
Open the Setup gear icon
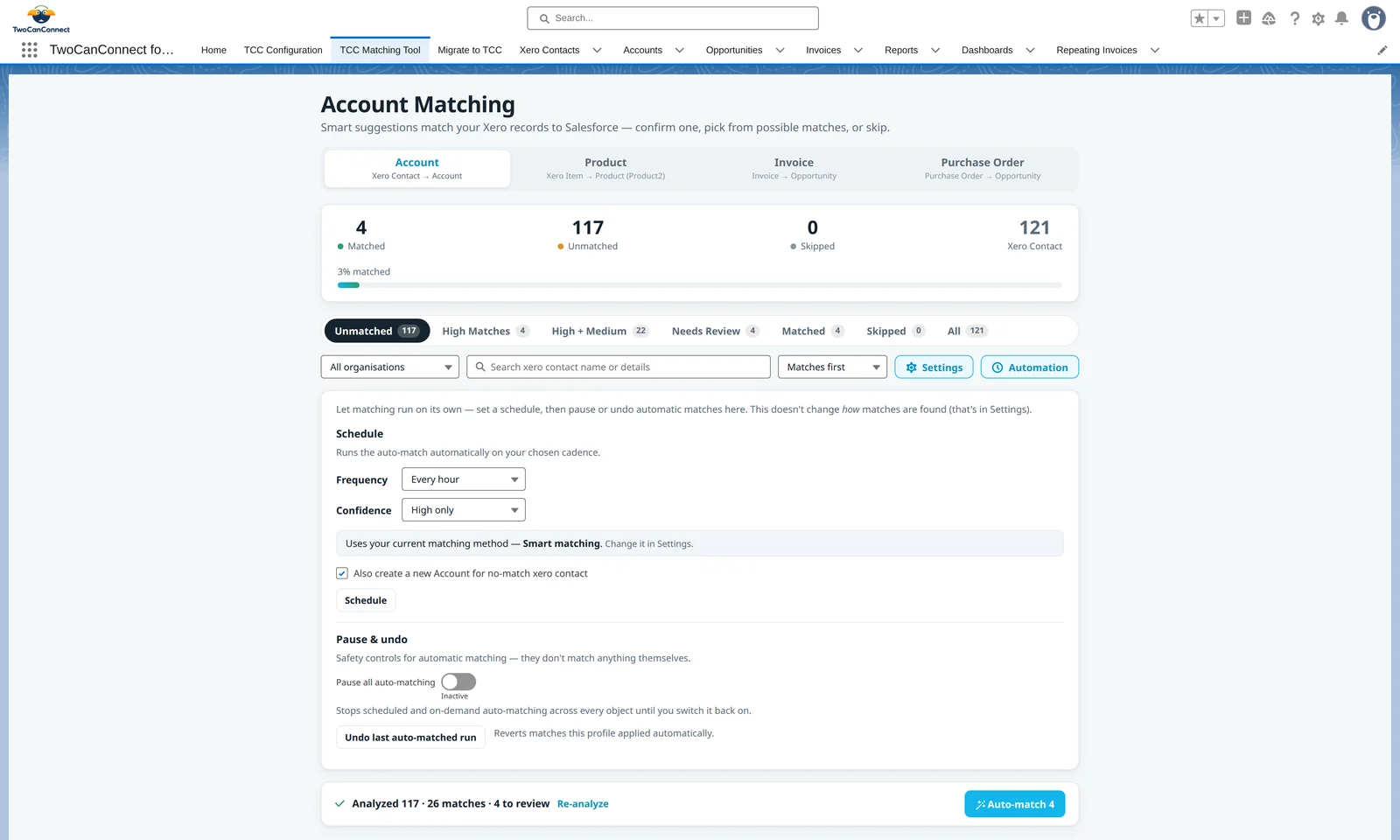tap(1318, 18)
